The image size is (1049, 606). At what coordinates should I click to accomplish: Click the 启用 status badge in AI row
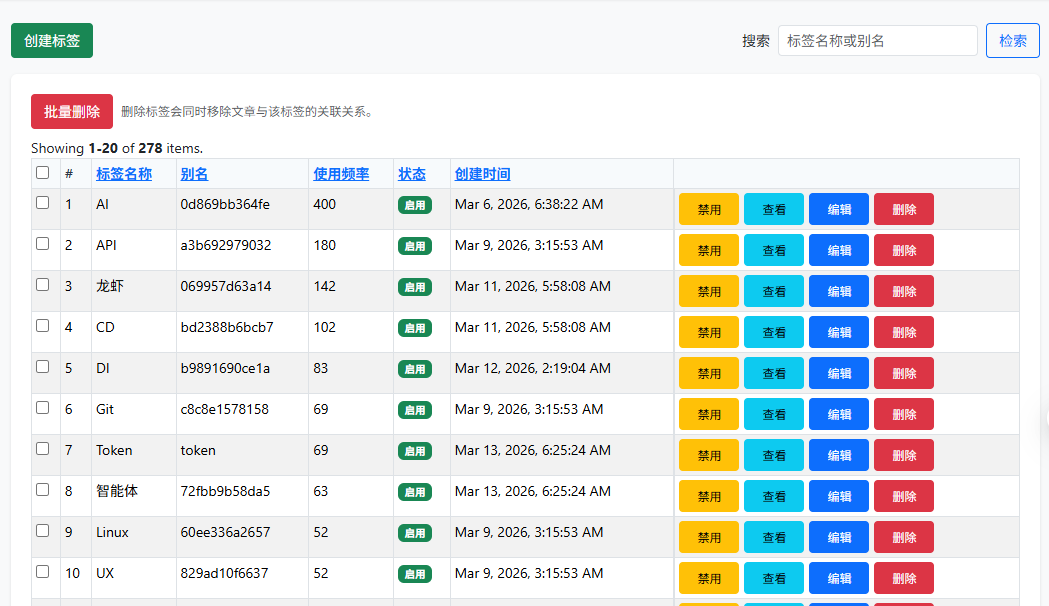point(415,205)
